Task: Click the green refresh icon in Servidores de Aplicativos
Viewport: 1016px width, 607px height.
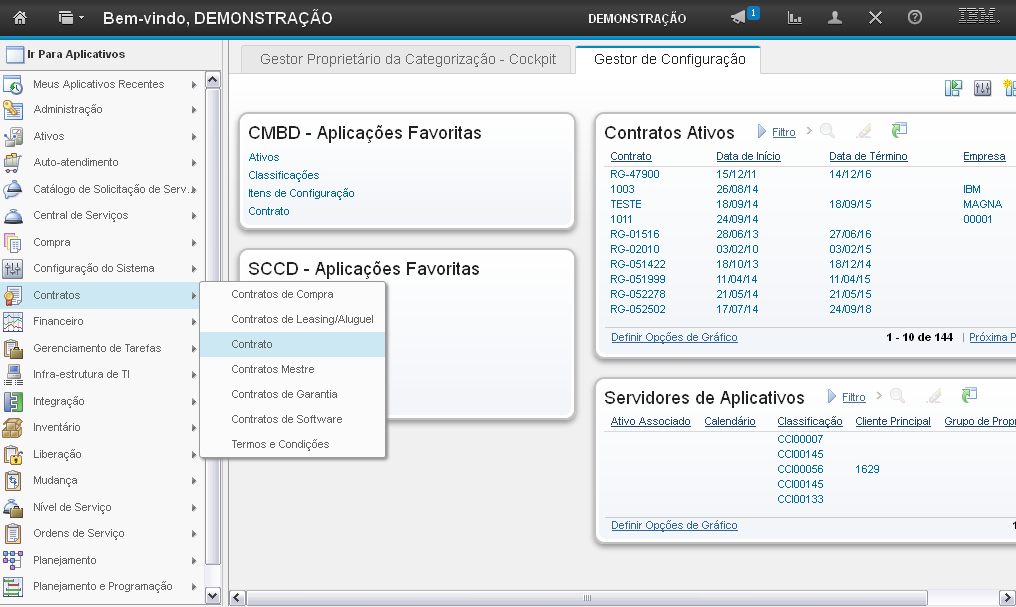Action: [969, 396]
